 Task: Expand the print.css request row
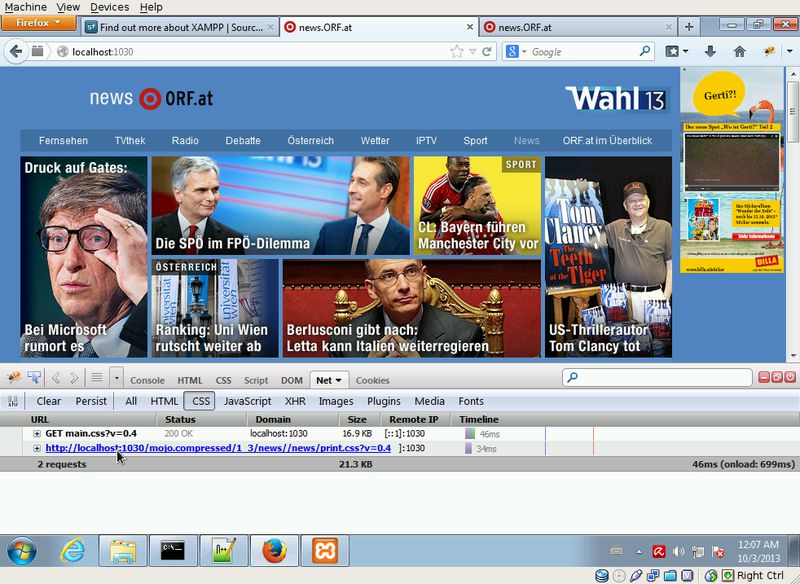click(37, 449)
